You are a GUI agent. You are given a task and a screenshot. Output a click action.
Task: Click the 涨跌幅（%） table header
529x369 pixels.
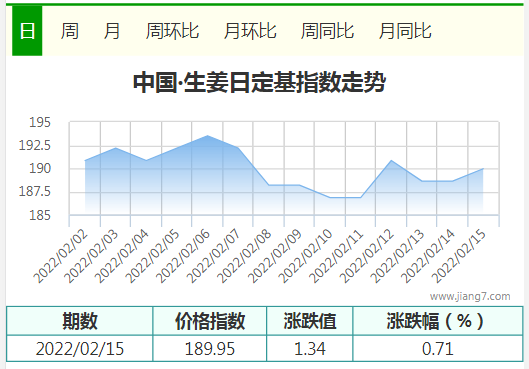[438, 321]
